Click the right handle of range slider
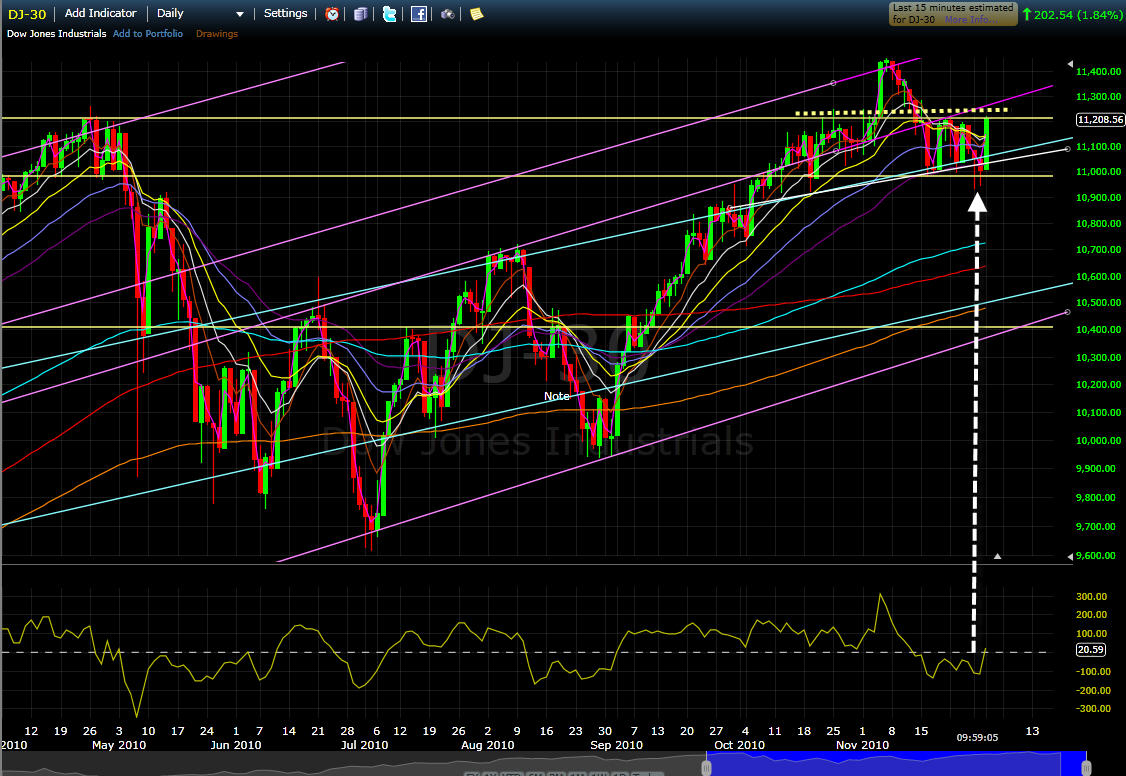 click(1086, 767)
